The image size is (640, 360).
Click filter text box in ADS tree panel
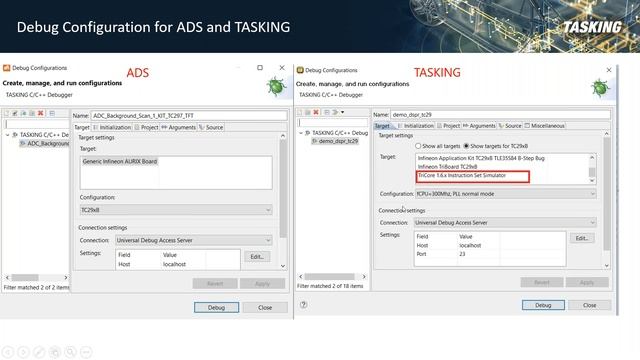point(37,124)
